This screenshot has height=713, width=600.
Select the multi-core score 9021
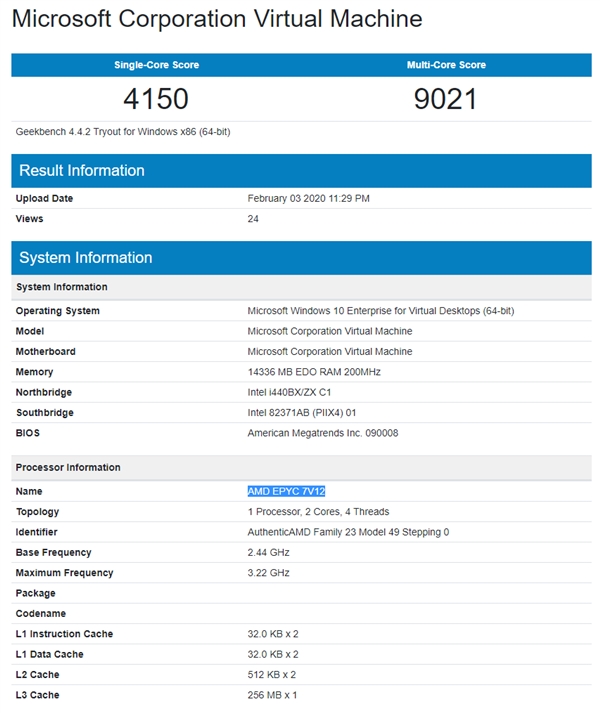[x=445, y=99]
